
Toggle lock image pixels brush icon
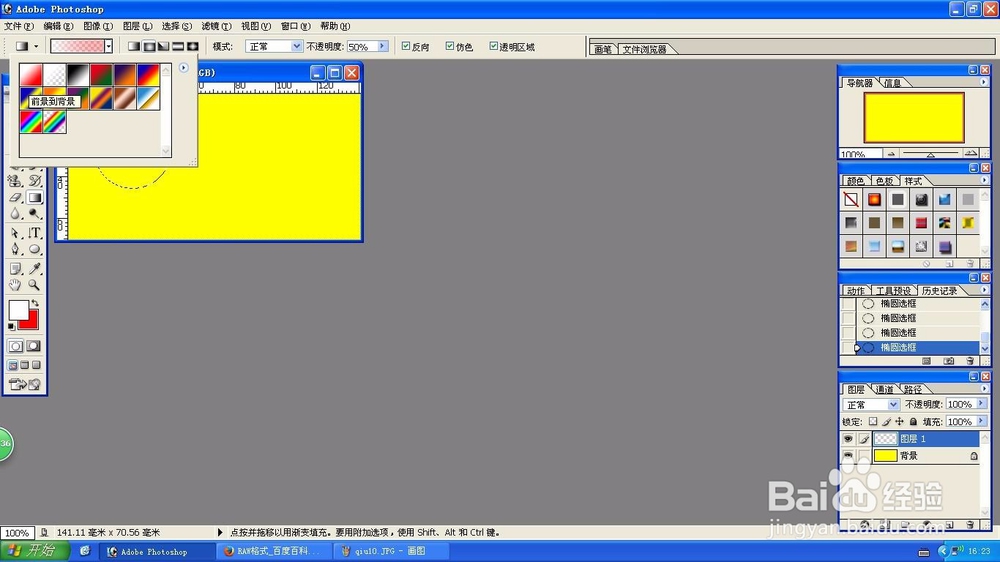click(x=886, y=422)
